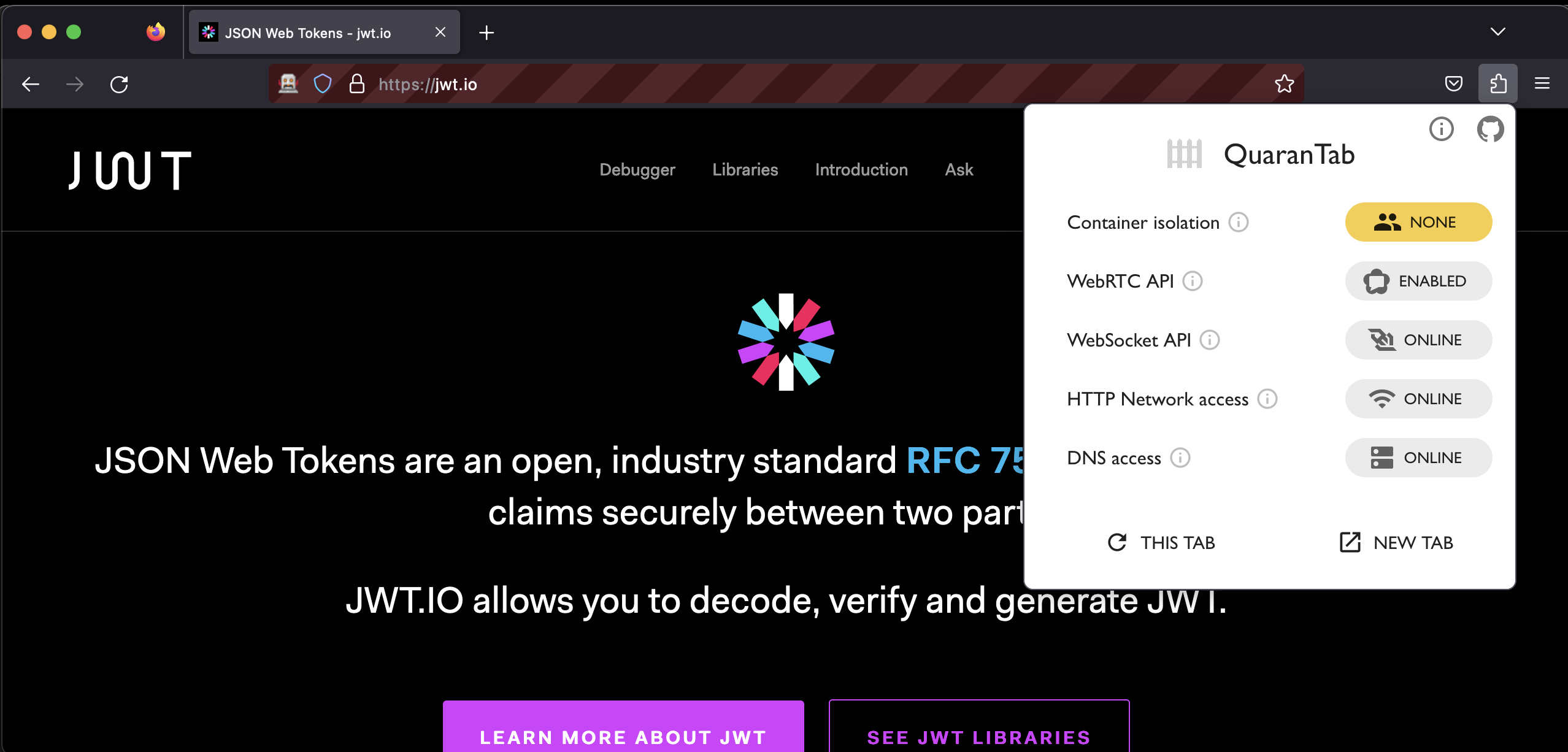Click info icon next to WebRTC API
Image resolution: width=1568 pixels, height=752 pixels.
1192,281
